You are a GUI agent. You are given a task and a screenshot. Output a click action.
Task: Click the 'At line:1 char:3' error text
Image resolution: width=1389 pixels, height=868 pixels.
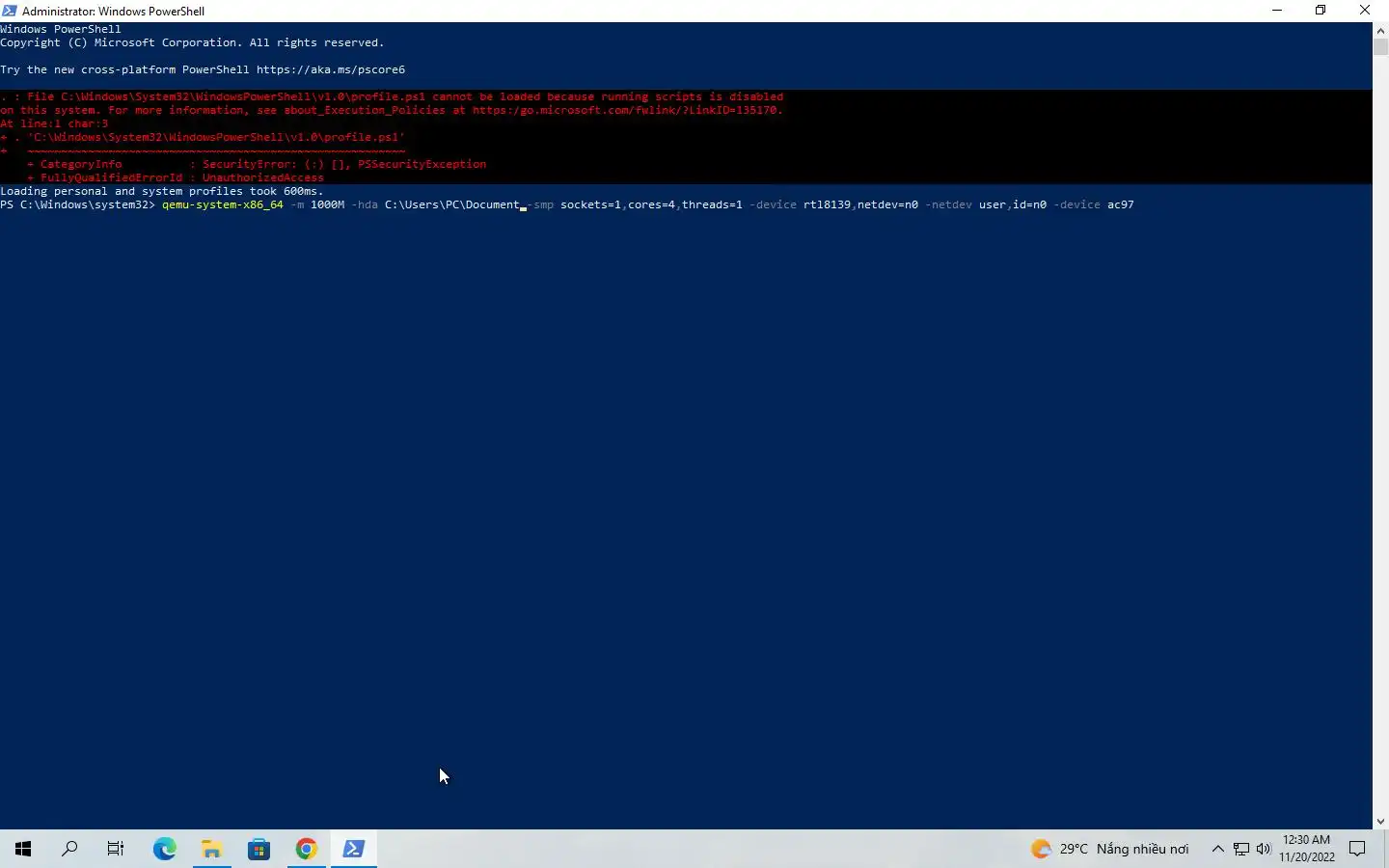pos(54,123)
